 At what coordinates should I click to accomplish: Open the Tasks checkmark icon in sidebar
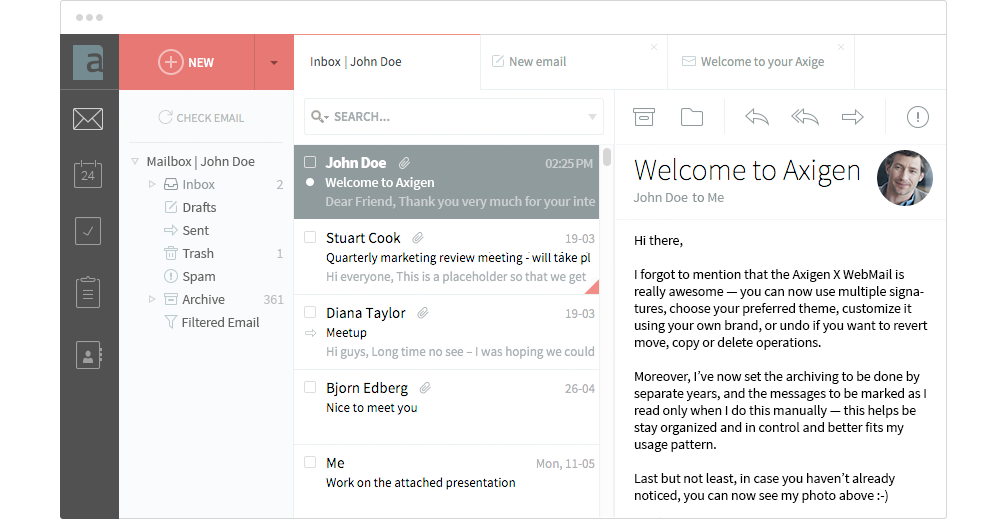(88, 231)
